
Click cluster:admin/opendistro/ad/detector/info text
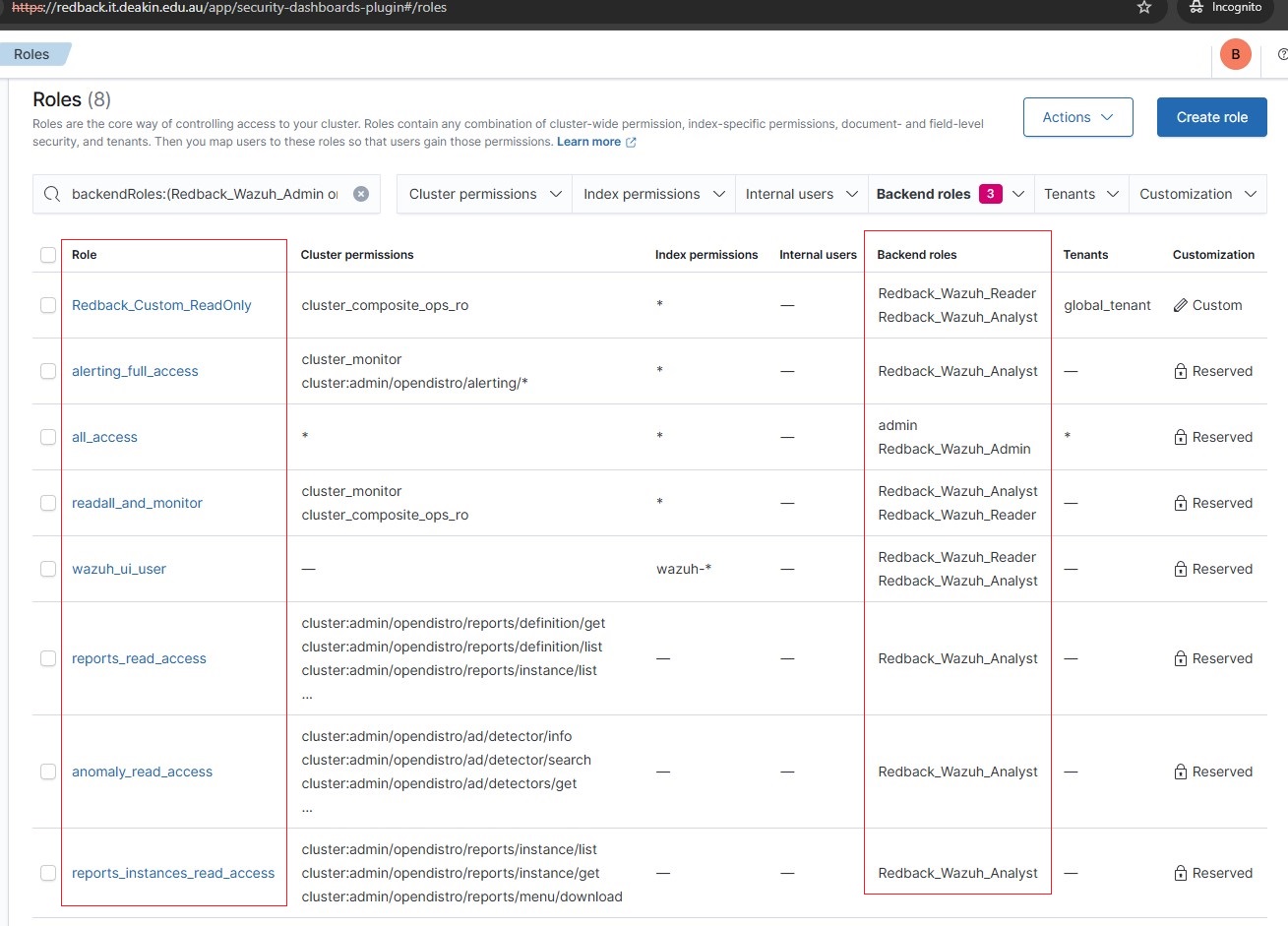(x=436, y=736)
